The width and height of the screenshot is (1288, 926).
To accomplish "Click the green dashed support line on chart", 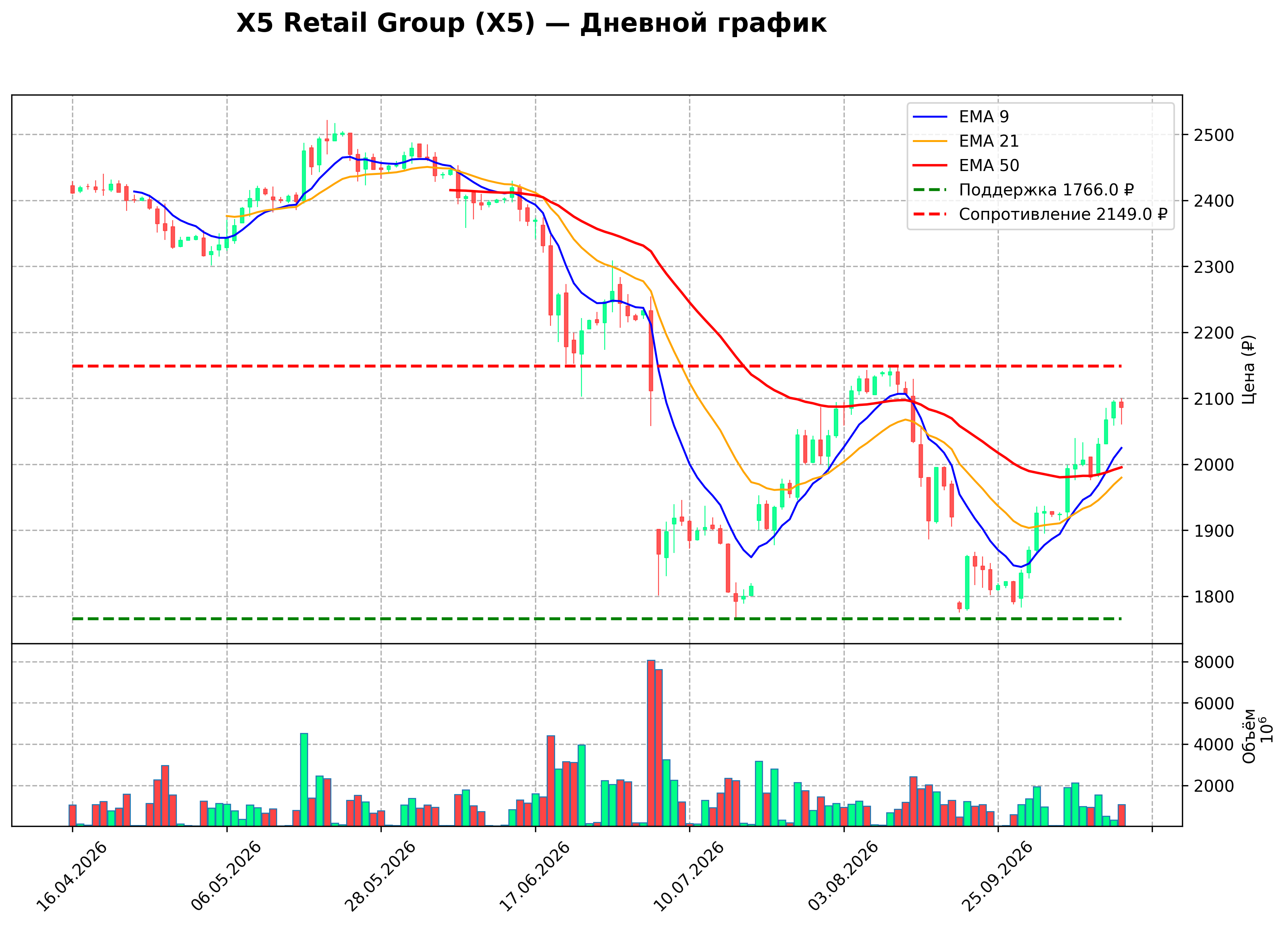I will (596, 619).
